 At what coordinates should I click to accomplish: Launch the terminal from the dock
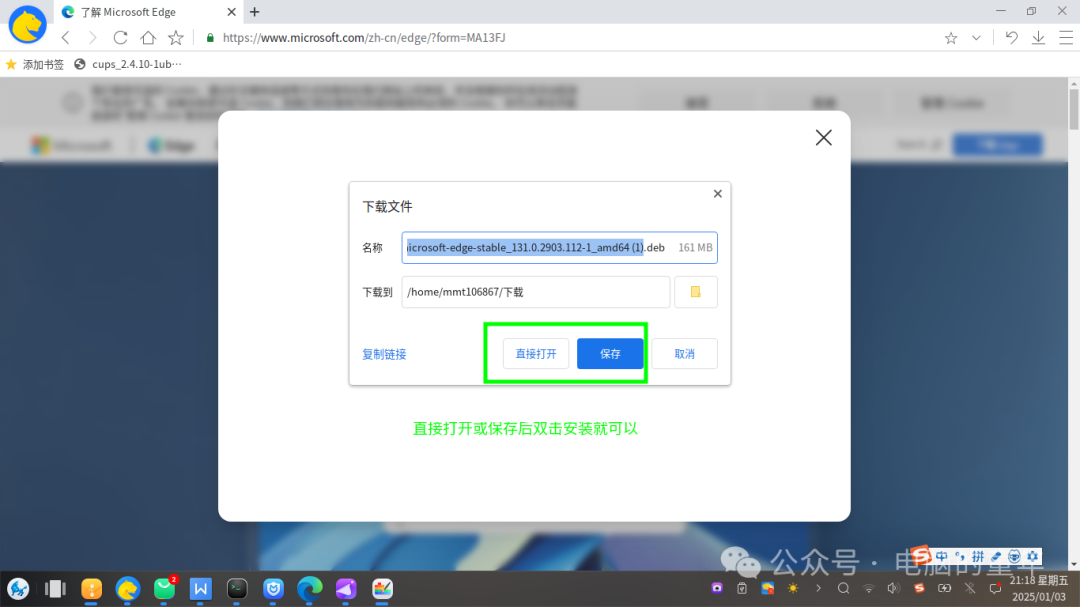point(237,590)
